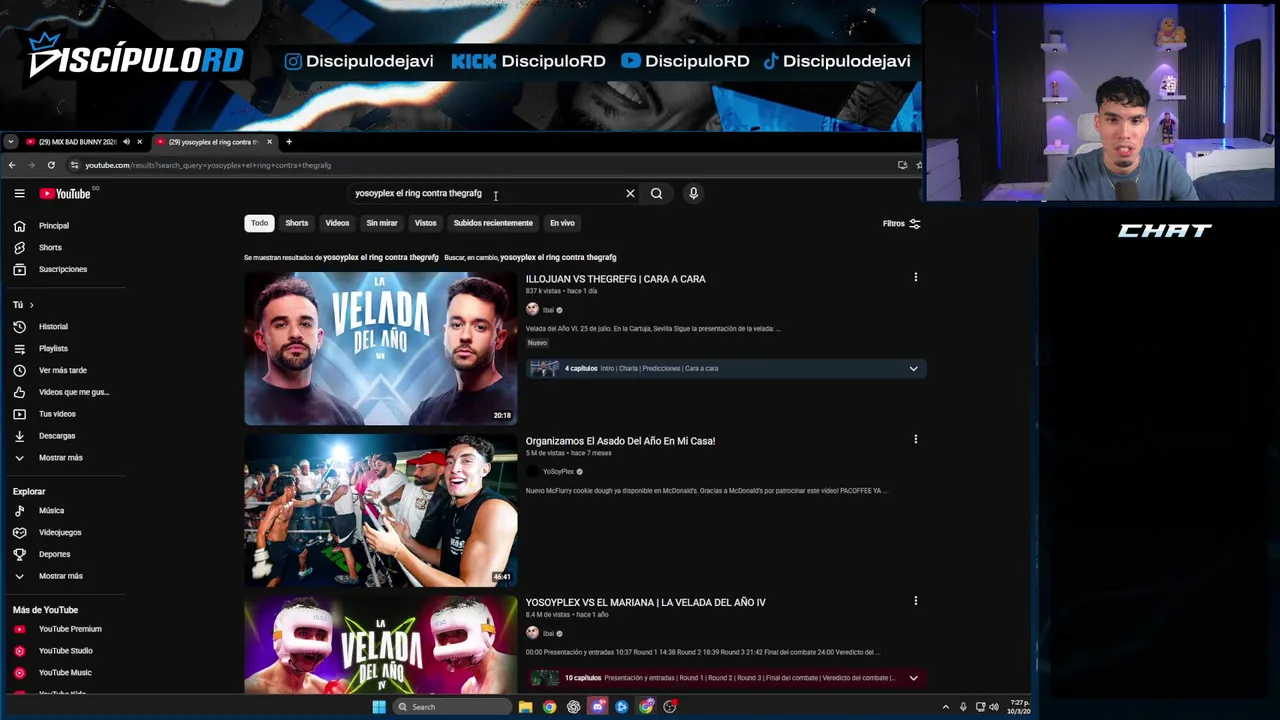Open options for Asado Del Año video

(x=915, y=440)
